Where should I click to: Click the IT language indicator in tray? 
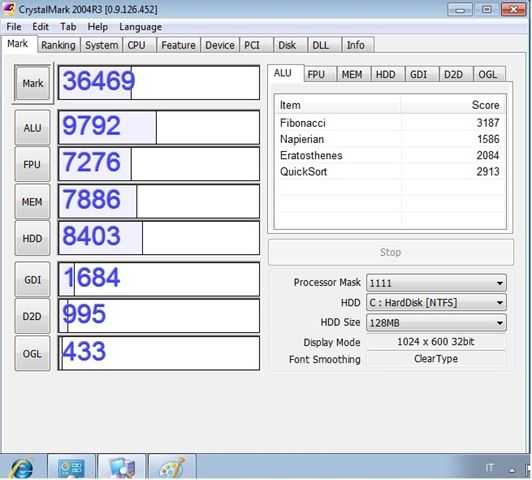coord(489,468)
